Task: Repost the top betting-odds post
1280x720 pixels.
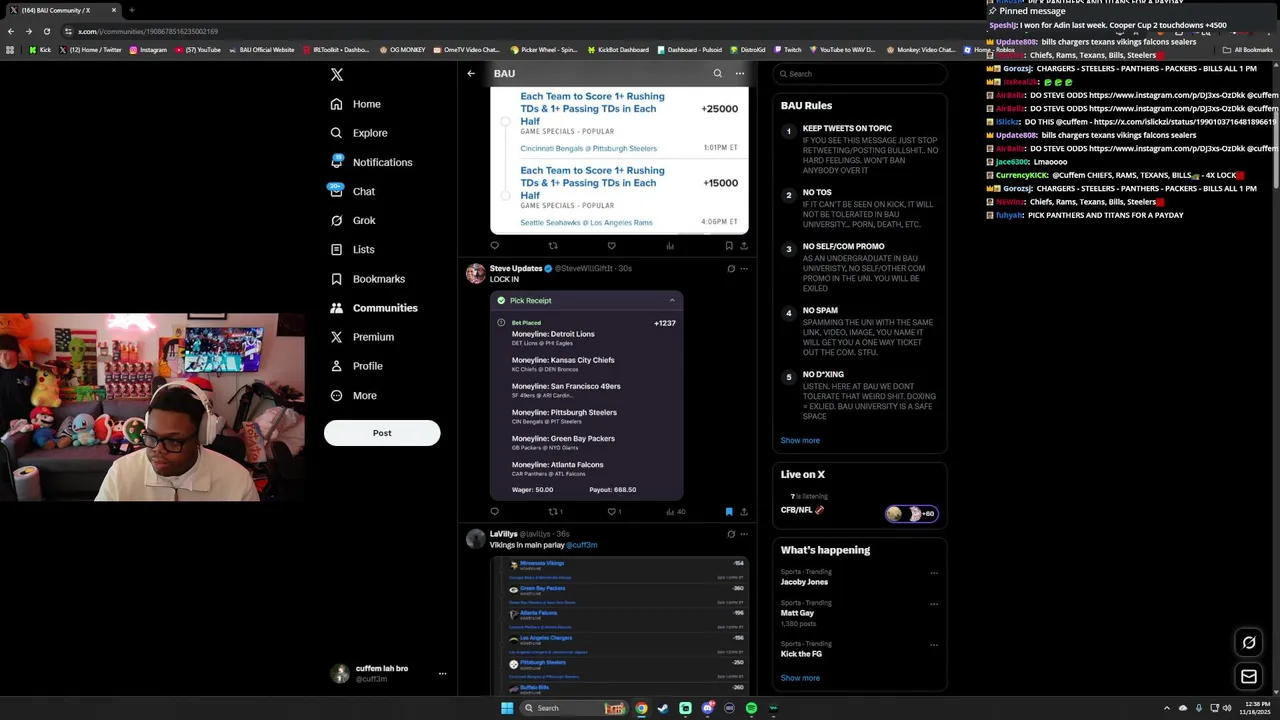Action: point(553,246)
